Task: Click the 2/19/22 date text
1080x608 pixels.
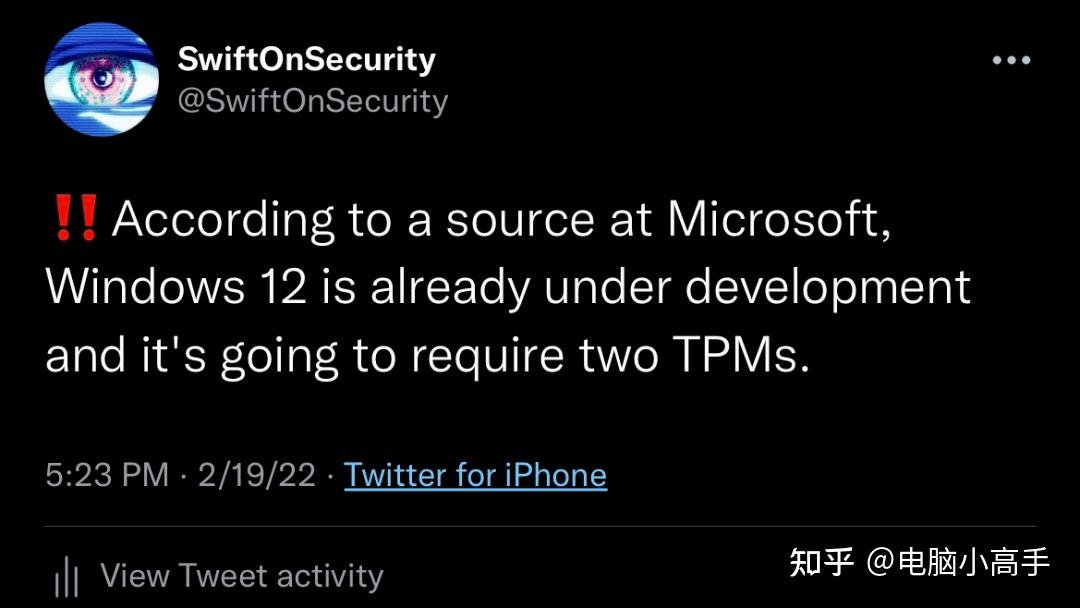Action: tap(256, 475)
